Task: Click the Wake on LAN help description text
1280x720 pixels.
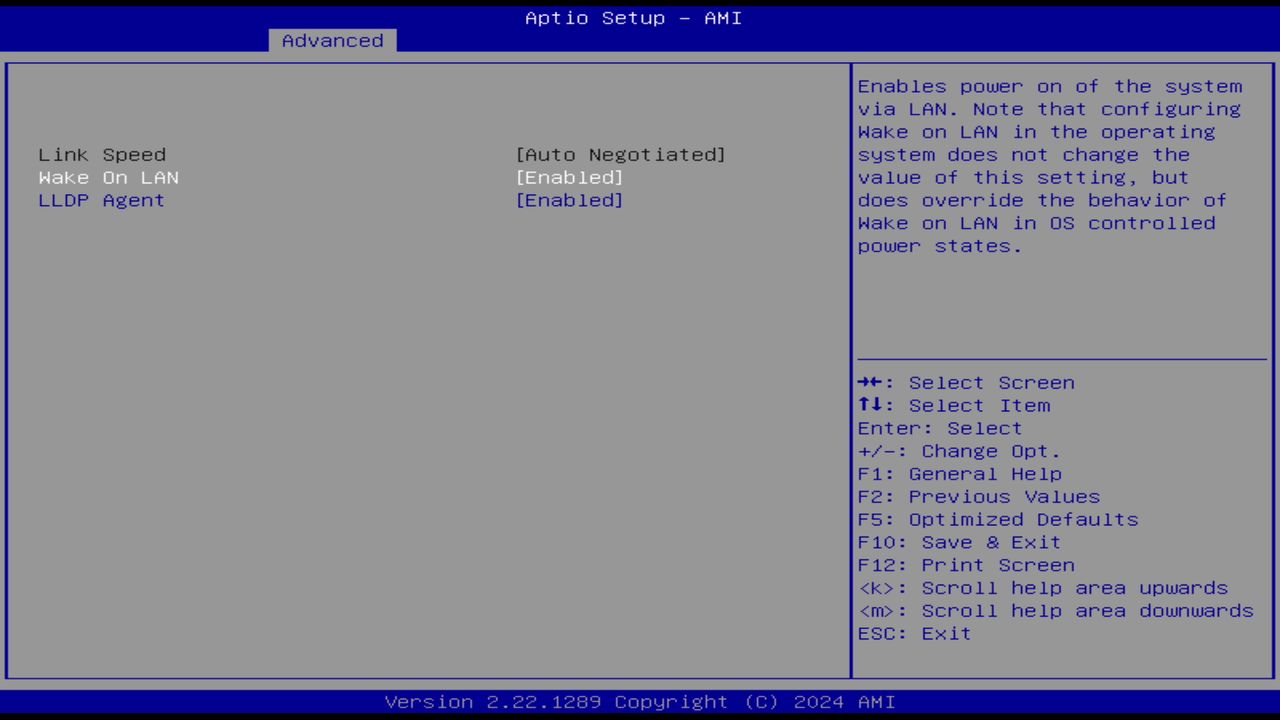Action: click(1049, 166)
